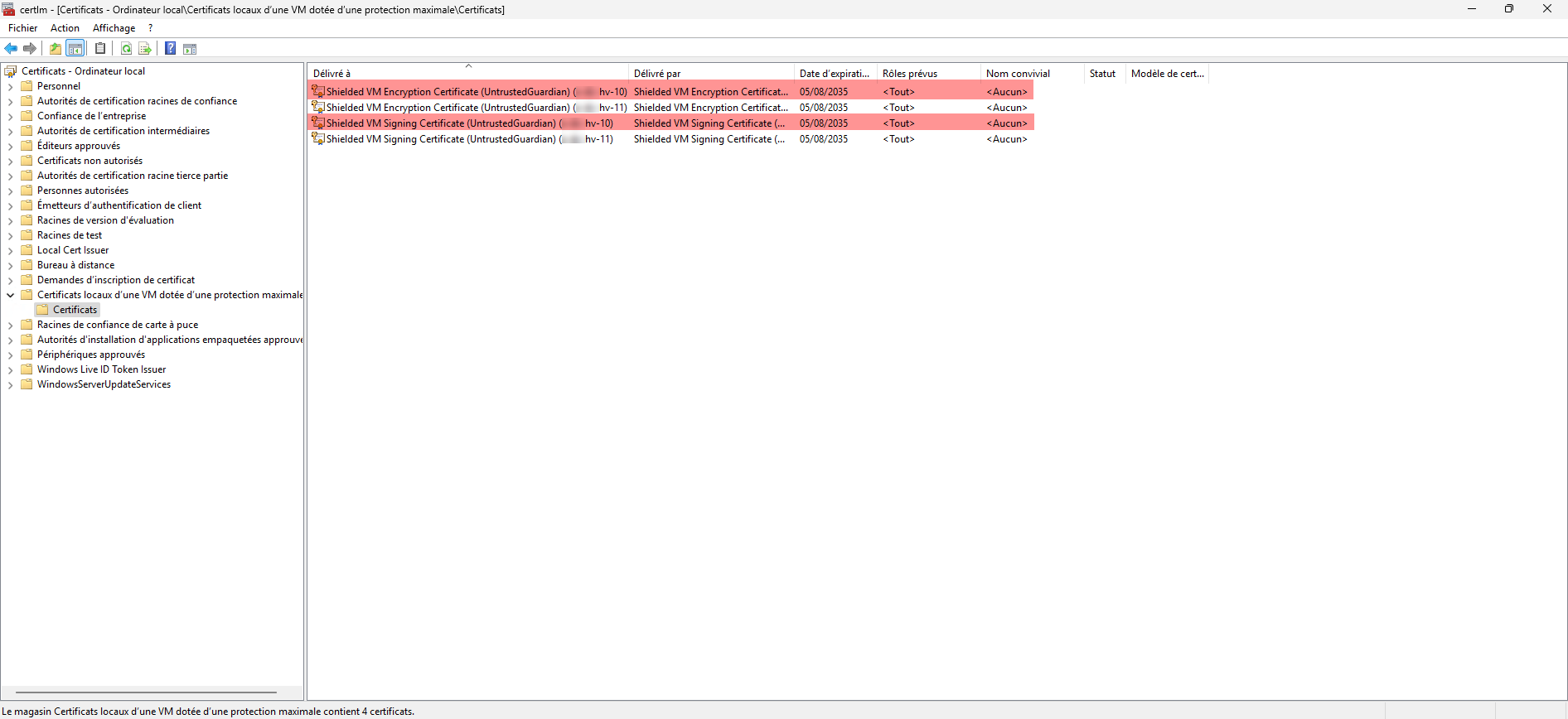Click the blue Help question mark icon
The width and height of the screenshot is (1568, 719).
(x=170, y=49)
